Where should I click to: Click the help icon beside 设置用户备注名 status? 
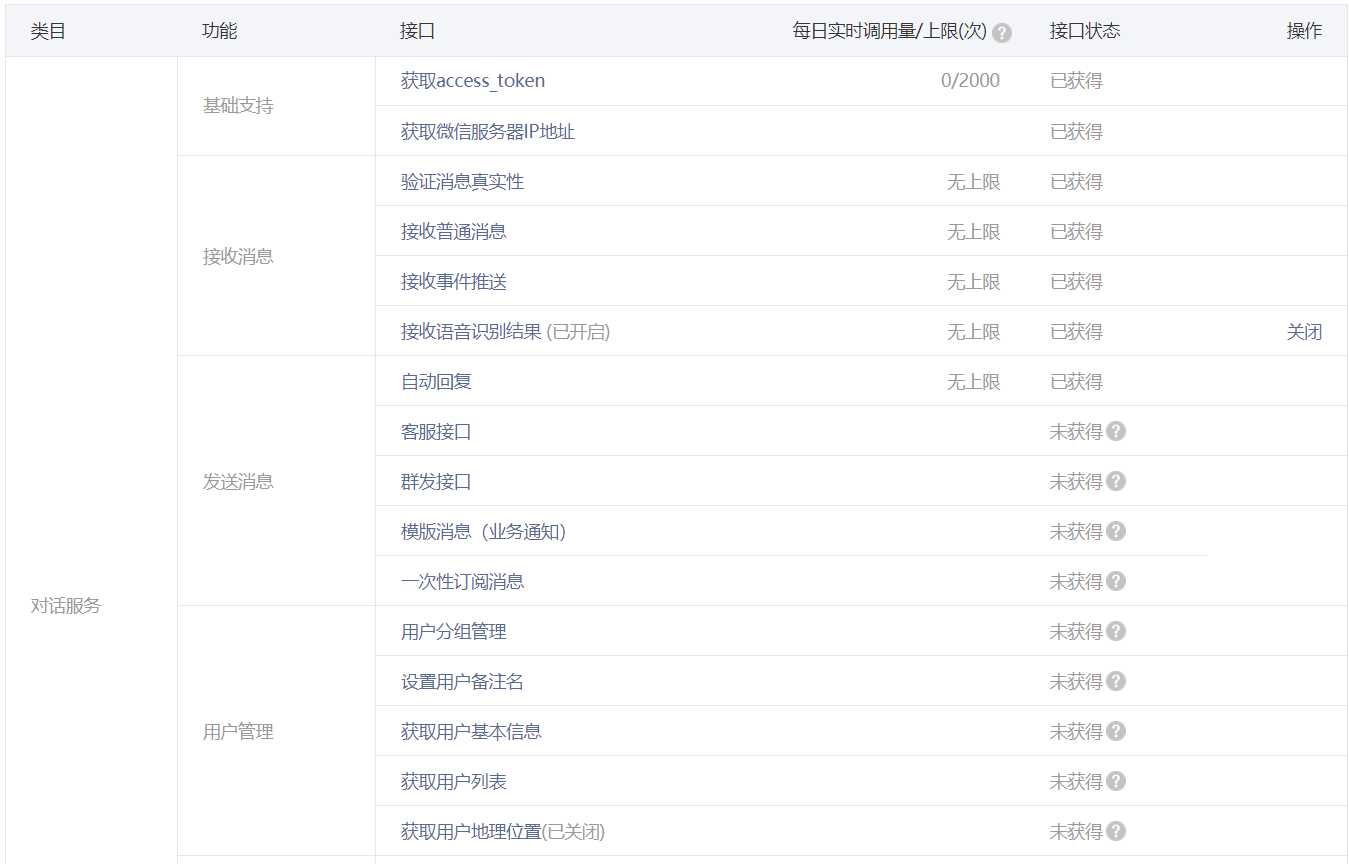coord(1117,681)
